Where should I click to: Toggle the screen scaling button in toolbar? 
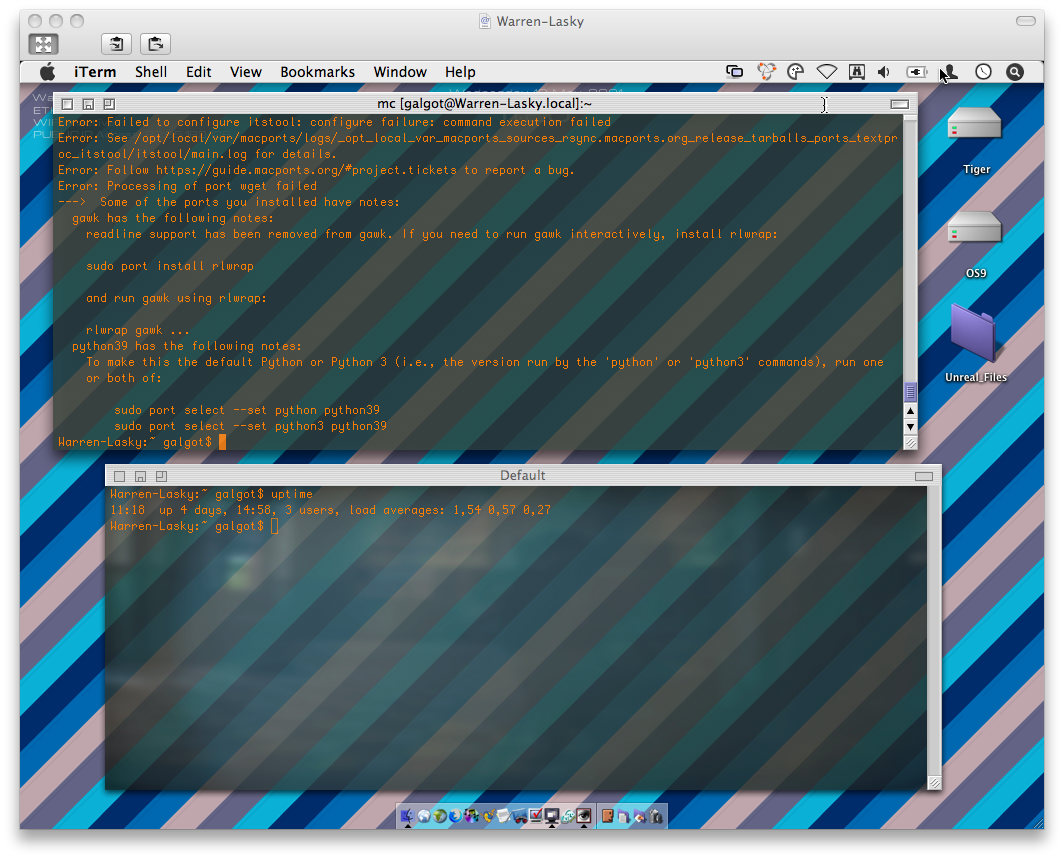click(x=43, y=44)
